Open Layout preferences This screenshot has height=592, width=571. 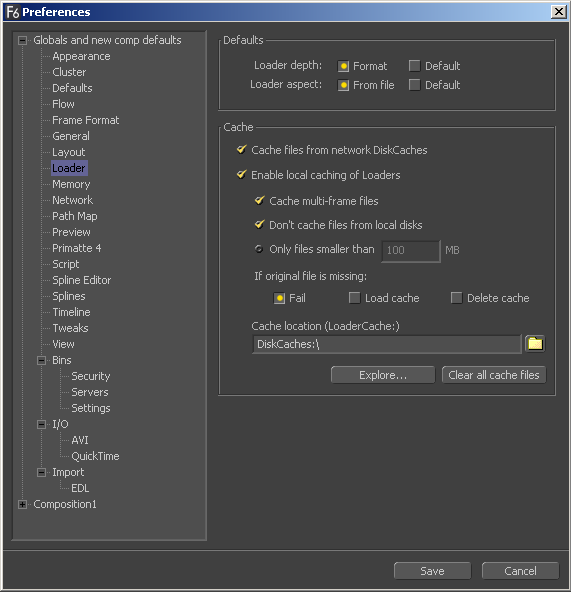coord(68,152)
